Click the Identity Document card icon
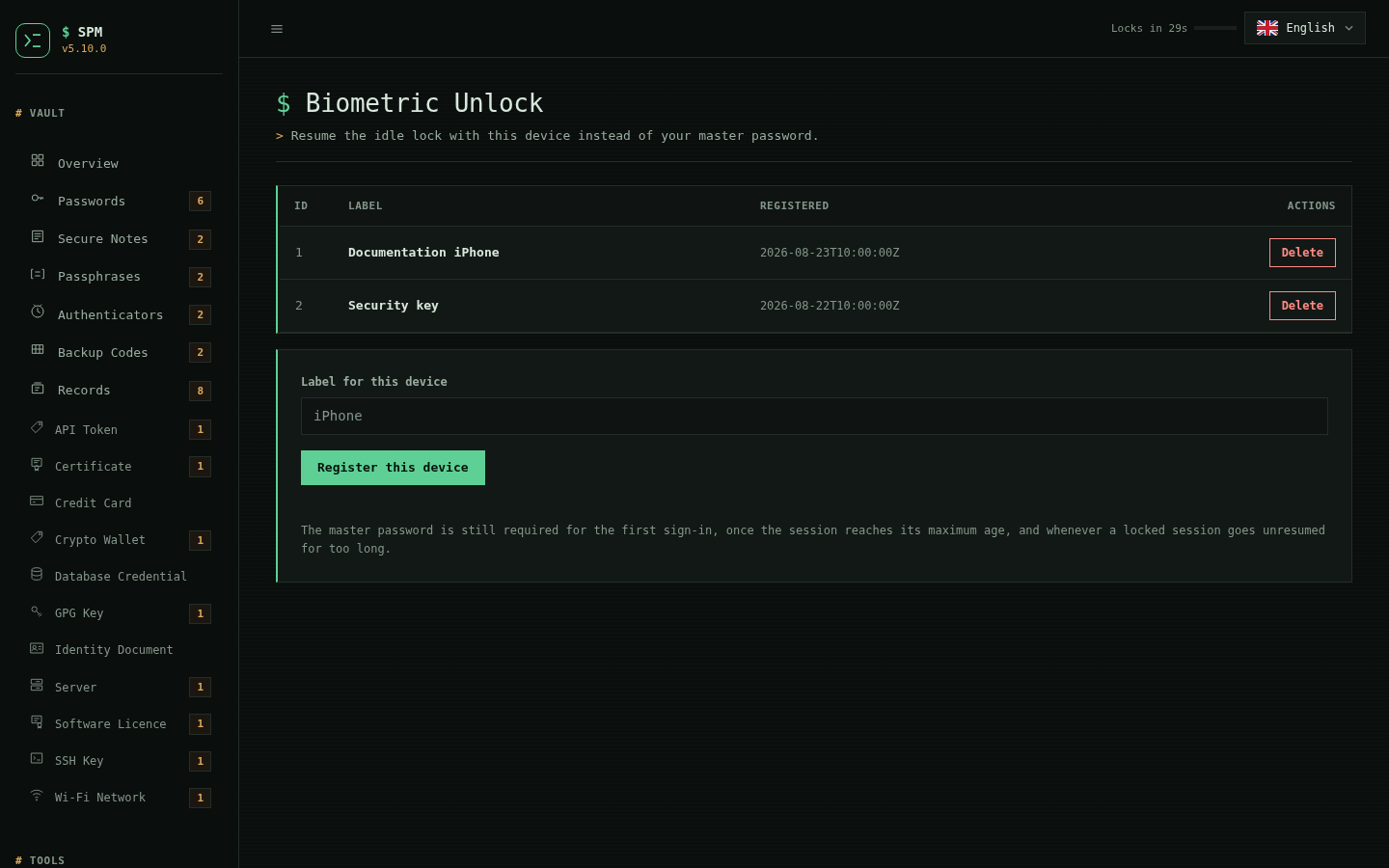 37,648
